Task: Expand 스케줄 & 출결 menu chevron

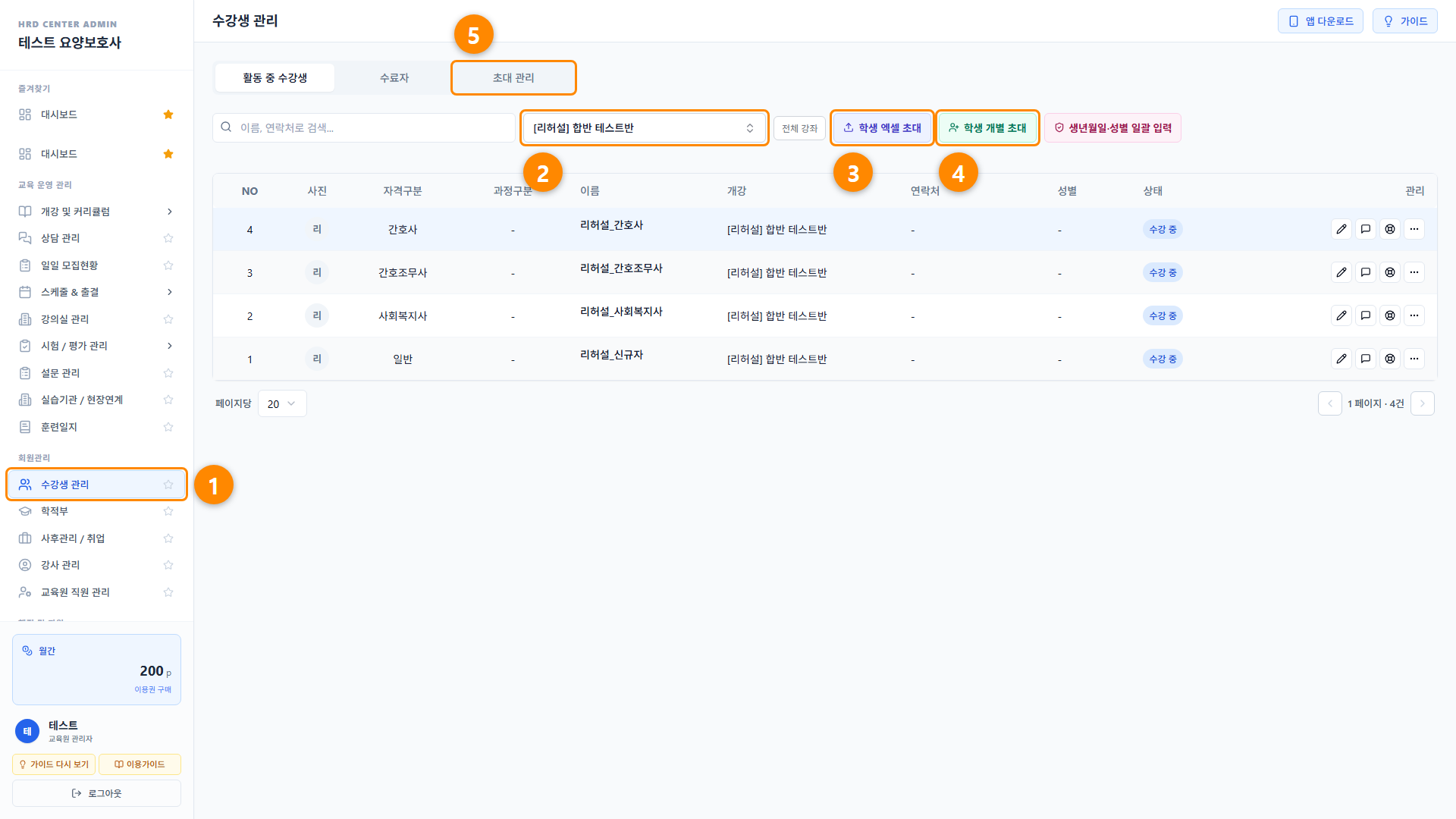Action: (170, 292)
